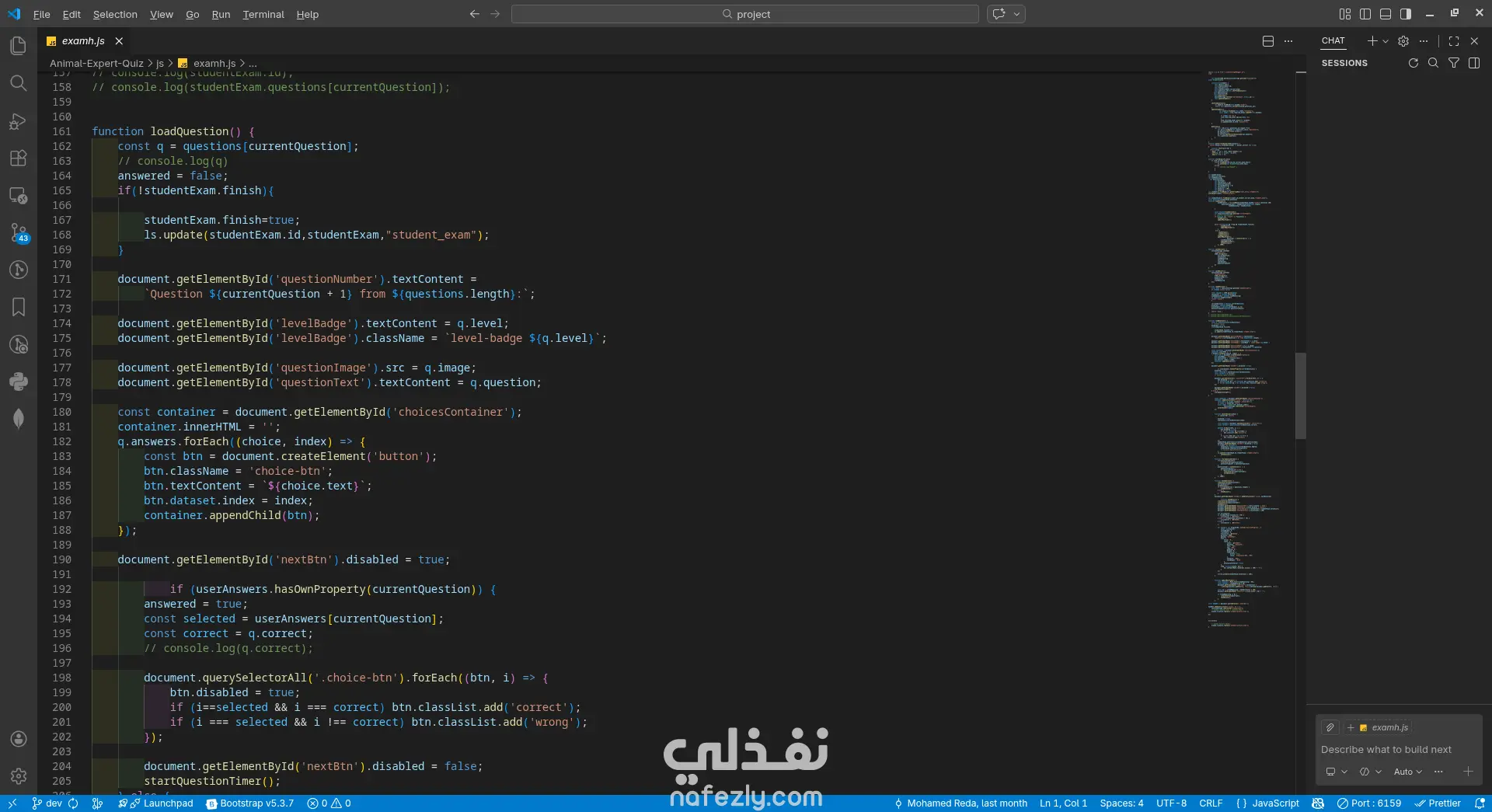This screenshot has height=812, width=1492.
Task: Click the 'Ln 1, Col 1' status entry
Action: (x=1063, y=803)
